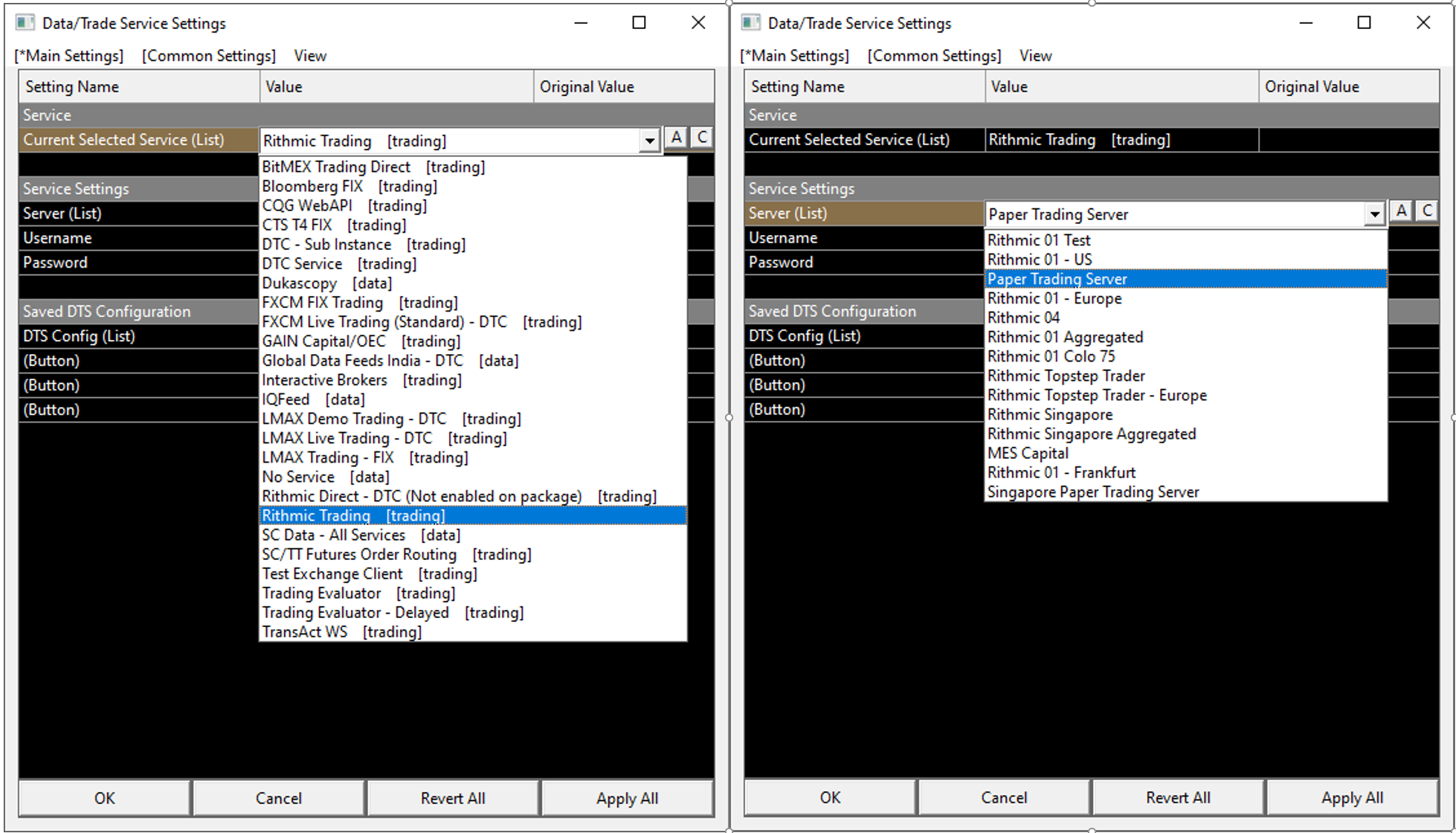Click OK button in the right window
This screenshot has width=1456, height=833.
830,797
